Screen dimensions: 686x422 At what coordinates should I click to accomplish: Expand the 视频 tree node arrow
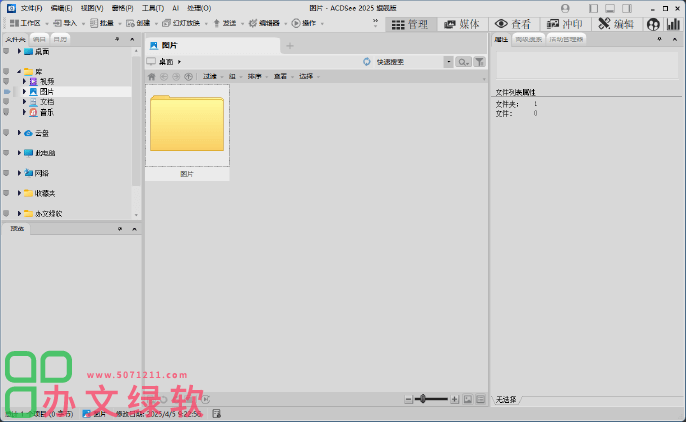click(x=24, y=81)
